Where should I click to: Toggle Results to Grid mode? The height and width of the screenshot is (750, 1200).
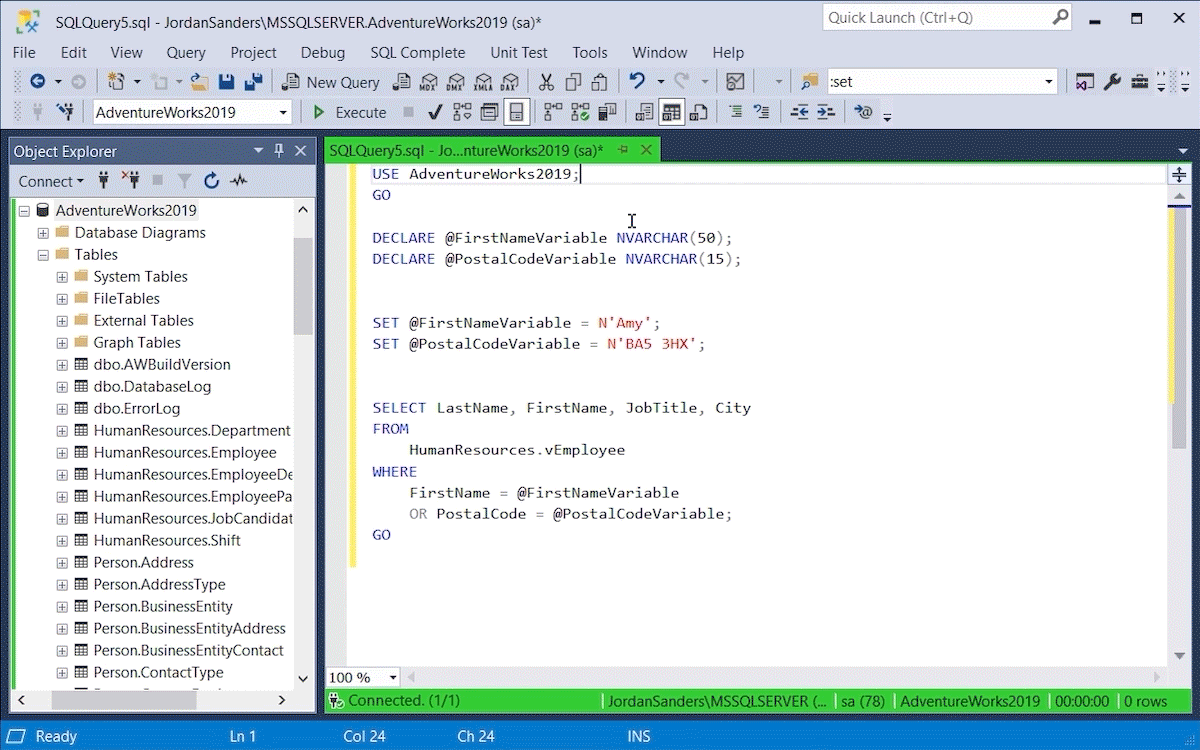(671, 112)
